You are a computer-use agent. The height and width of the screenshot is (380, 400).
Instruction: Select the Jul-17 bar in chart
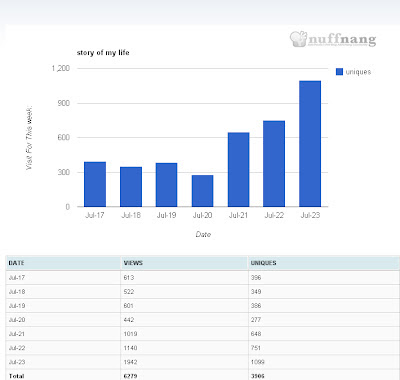(95, 184)
